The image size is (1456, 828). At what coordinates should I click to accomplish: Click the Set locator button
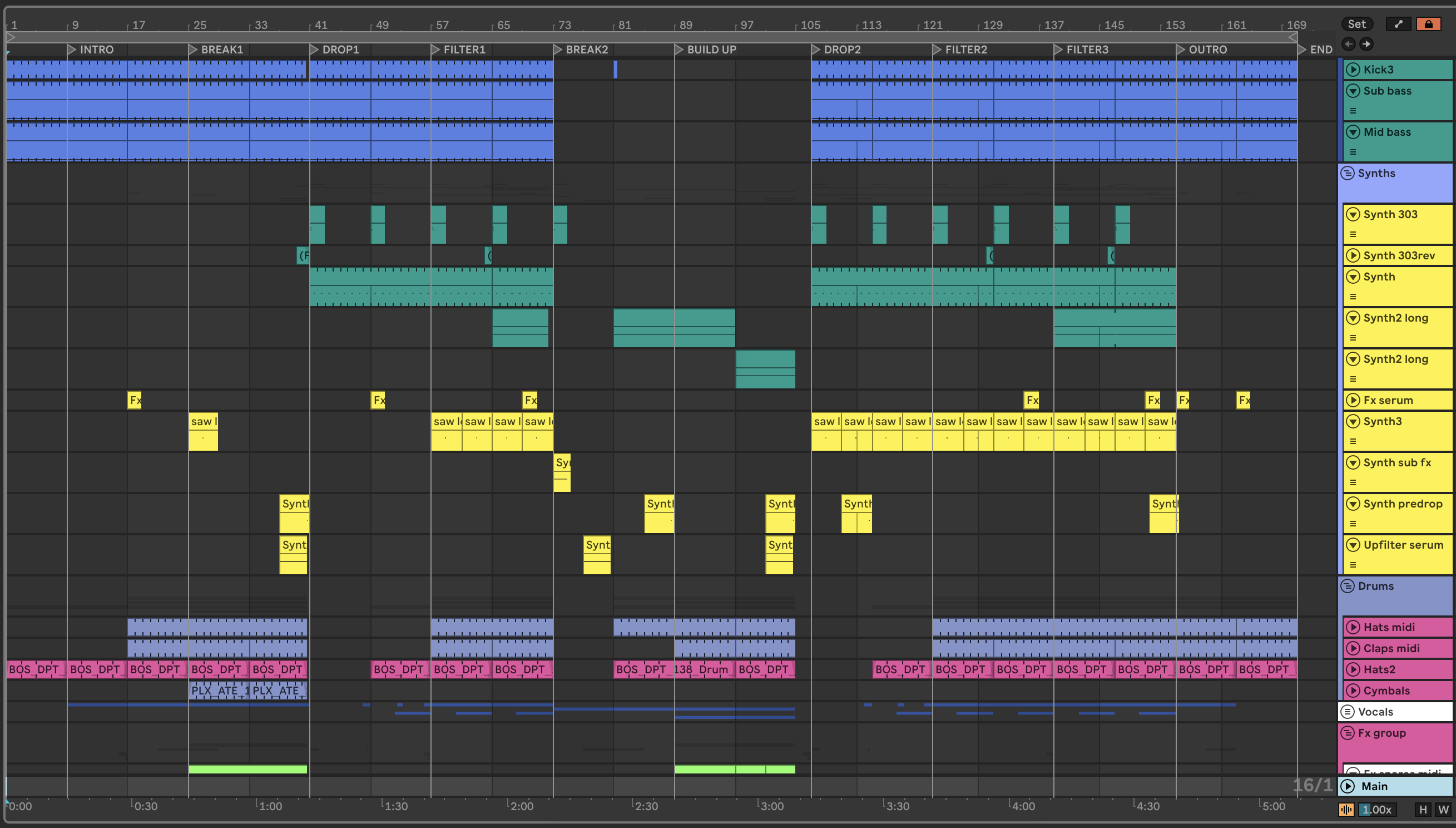point(1356,24)
